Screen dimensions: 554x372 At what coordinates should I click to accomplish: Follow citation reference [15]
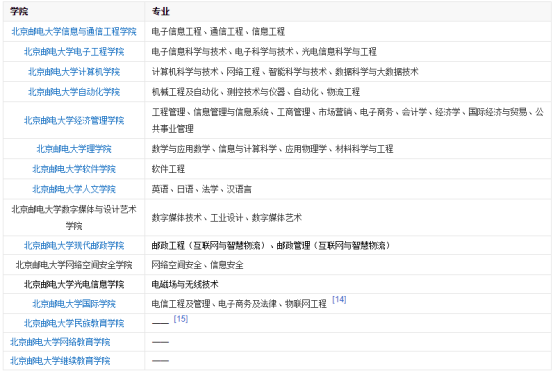(181, 319)
